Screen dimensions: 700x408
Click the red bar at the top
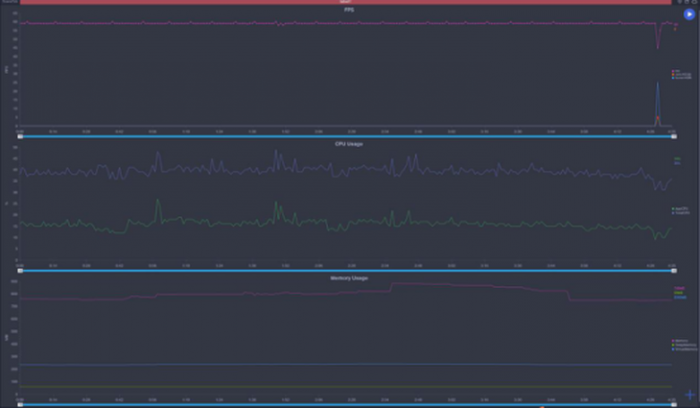345,2
